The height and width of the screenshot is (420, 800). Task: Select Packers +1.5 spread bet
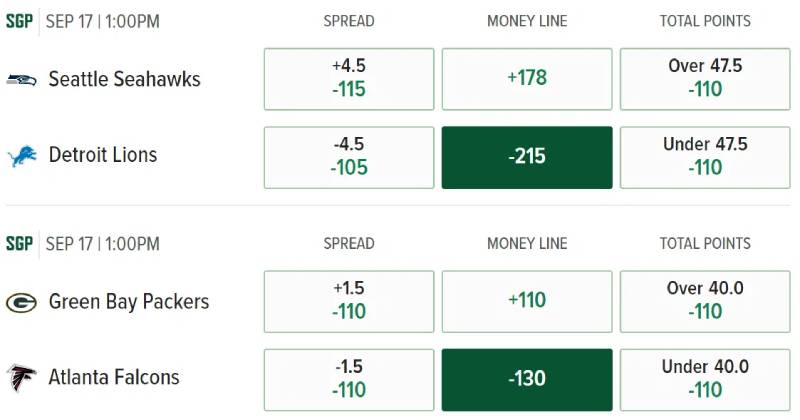349,301
